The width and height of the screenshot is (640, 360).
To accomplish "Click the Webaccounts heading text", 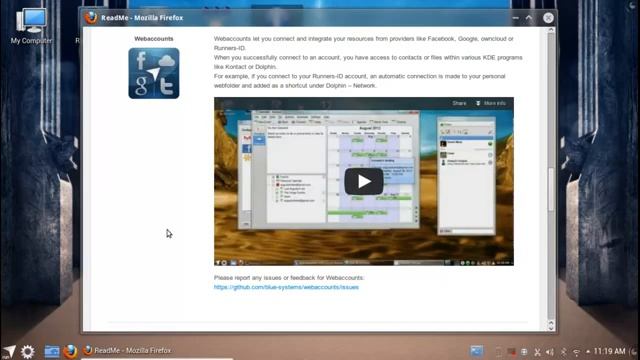I will pos(153,39).
